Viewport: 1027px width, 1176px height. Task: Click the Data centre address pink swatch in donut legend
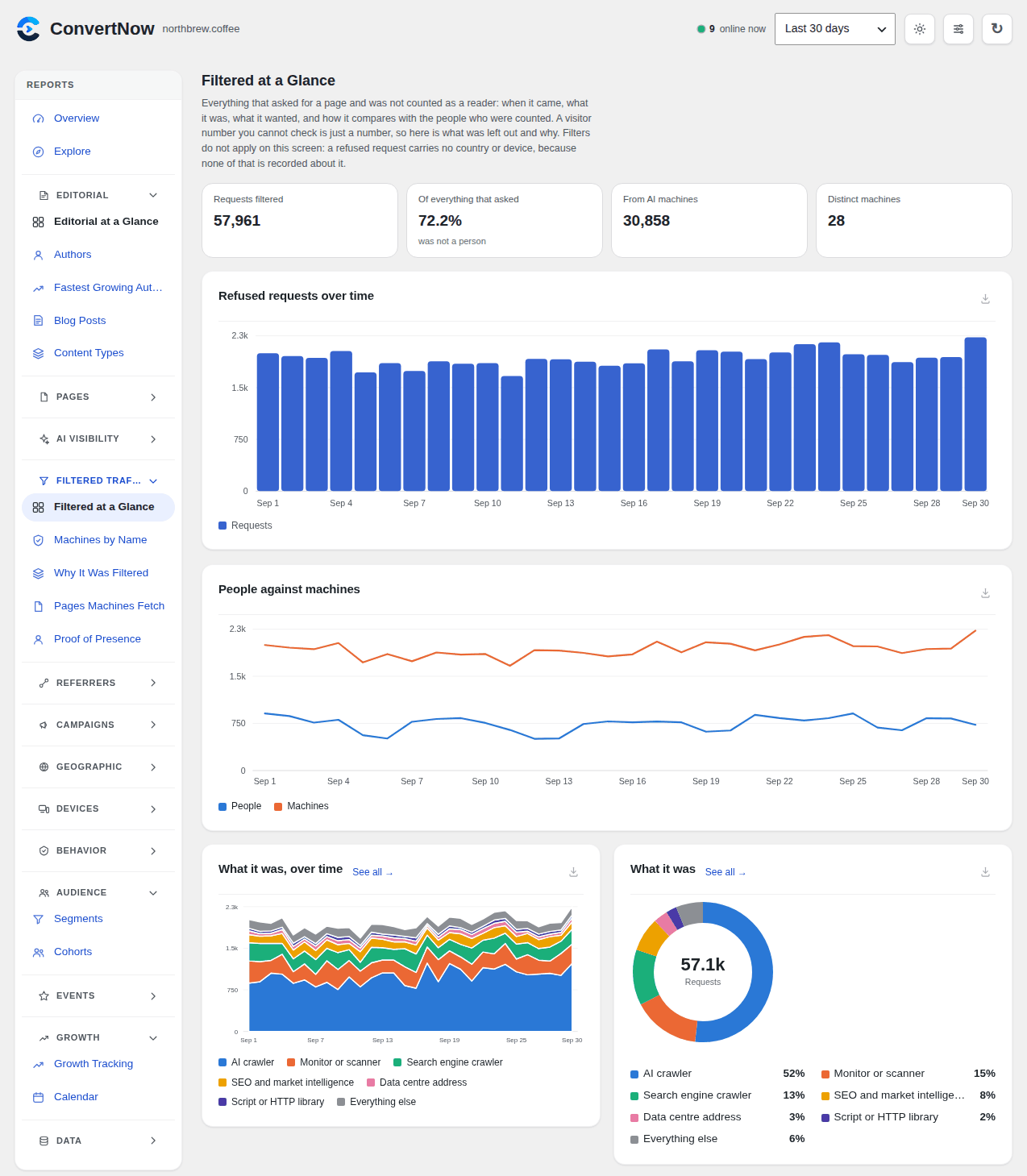[634, 1118]
